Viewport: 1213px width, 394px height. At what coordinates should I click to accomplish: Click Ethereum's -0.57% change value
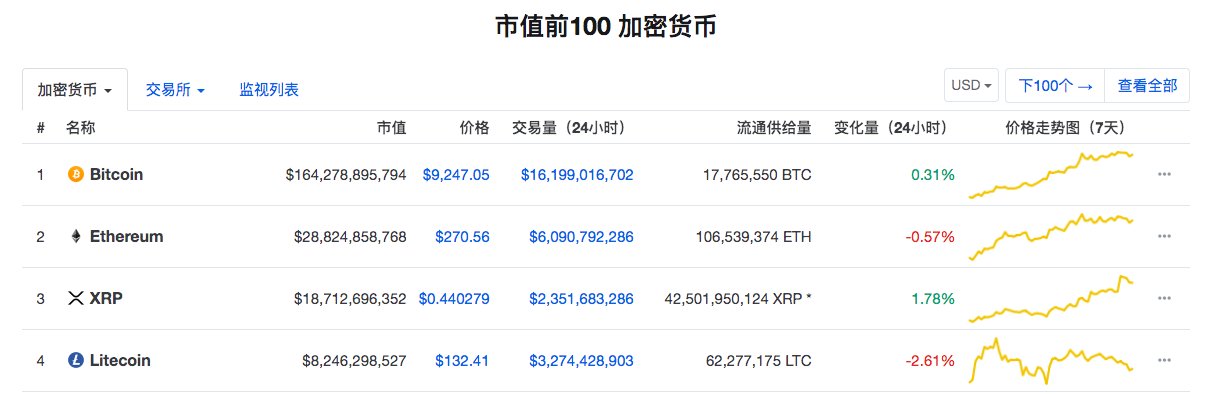click(930, 237)
